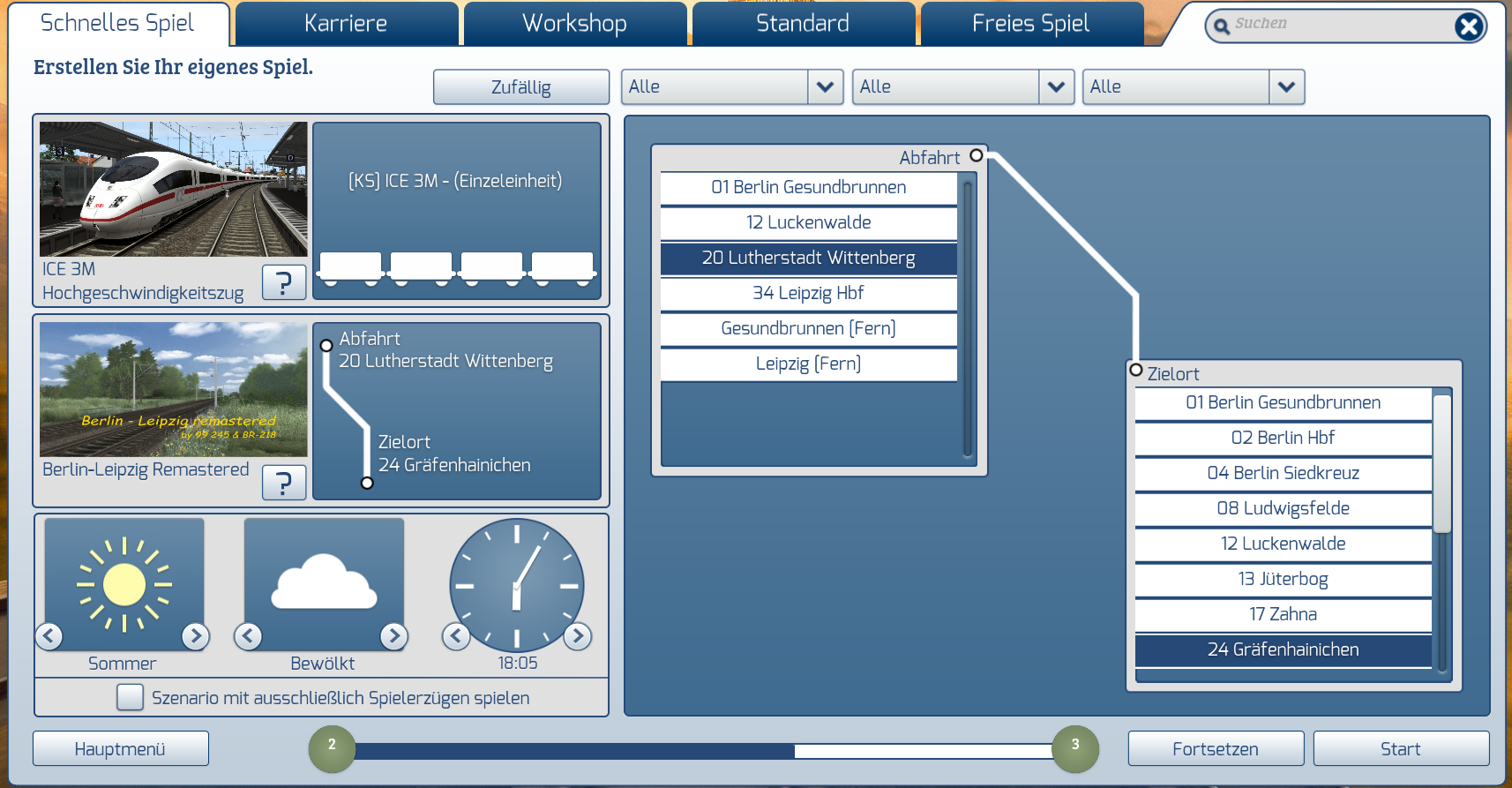The height and width of the screenshot is (788, 1512).
Task: Click the Fortsetzen button
Action: click(1216, 748)
